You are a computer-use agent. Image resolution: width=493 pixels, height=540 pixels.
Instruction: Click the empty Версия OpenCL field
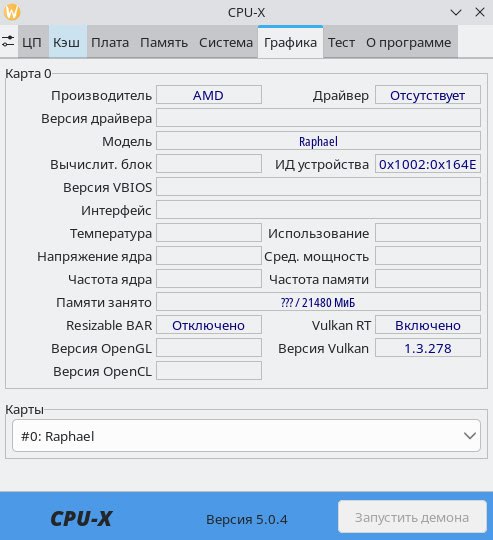pyautogui.click(x=209, y=371)
